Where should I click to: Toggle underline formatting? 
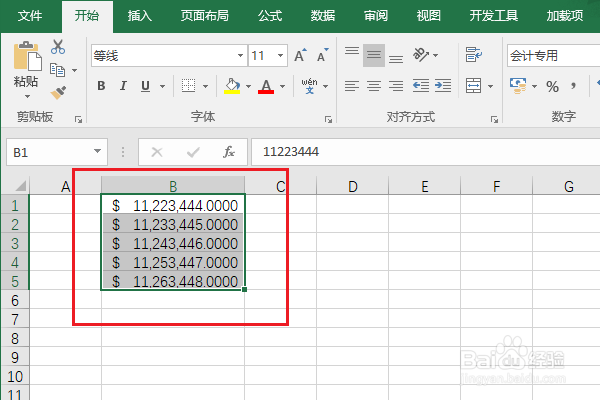145,86
